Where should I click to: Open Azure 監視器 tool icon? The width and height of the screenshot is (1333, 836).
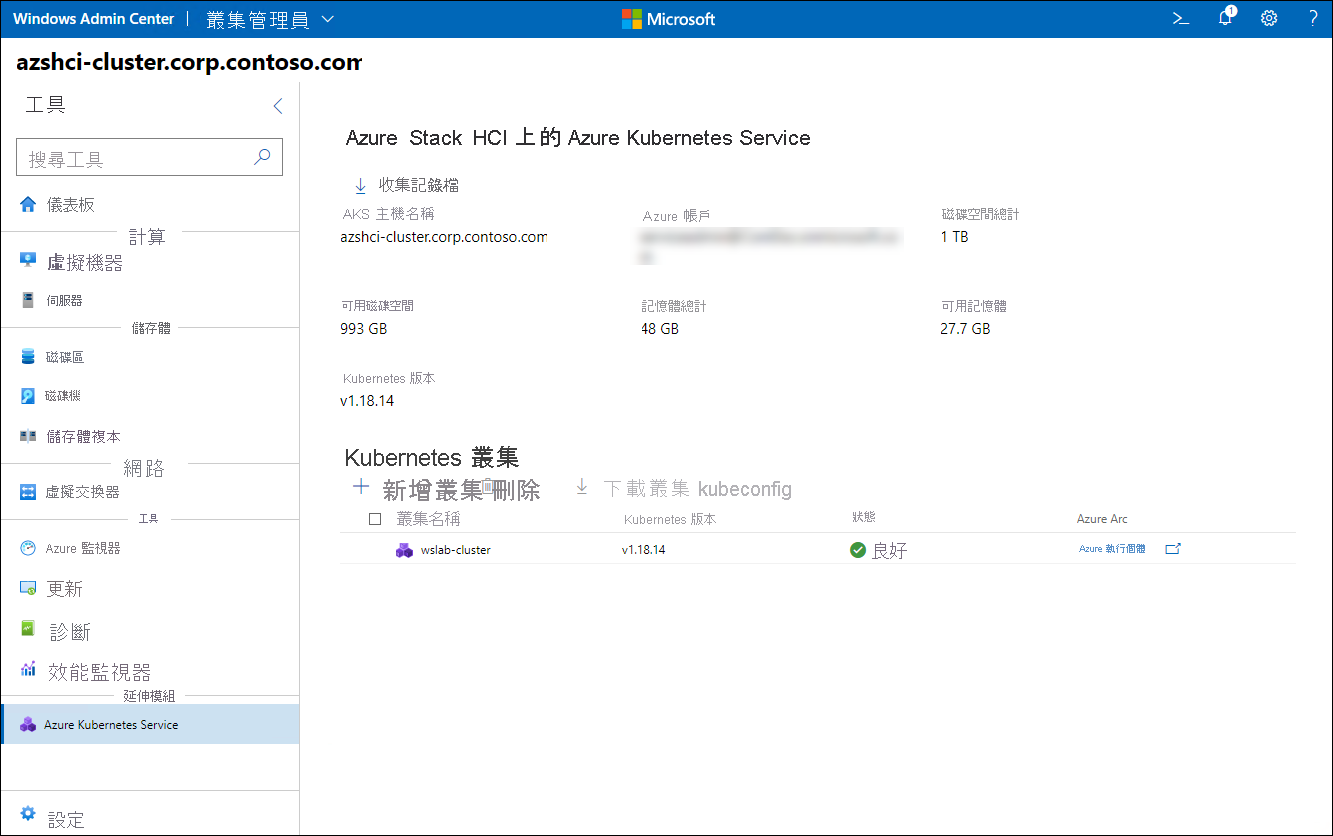(28, 548)
